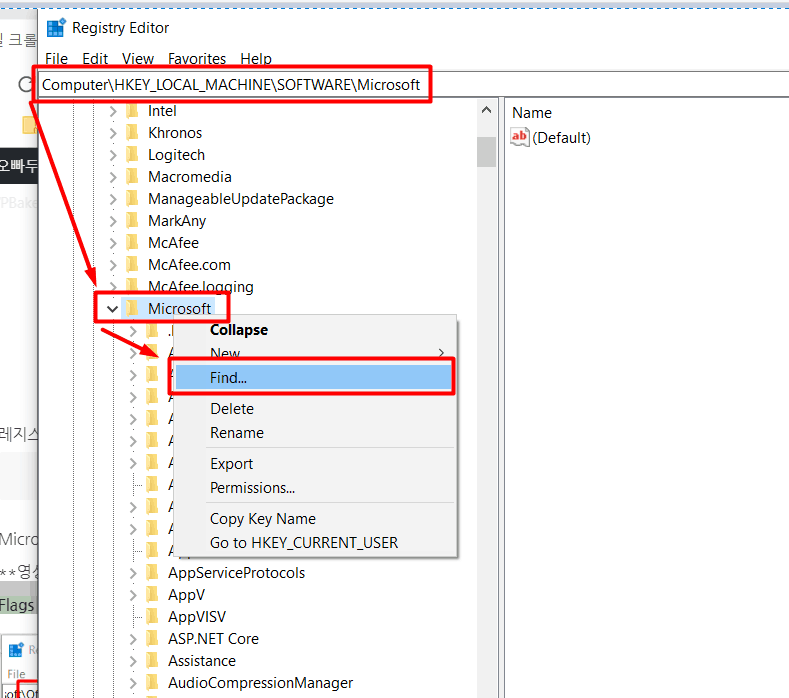
Task: Select the (Default) value entry
Action: pos(561,137)
